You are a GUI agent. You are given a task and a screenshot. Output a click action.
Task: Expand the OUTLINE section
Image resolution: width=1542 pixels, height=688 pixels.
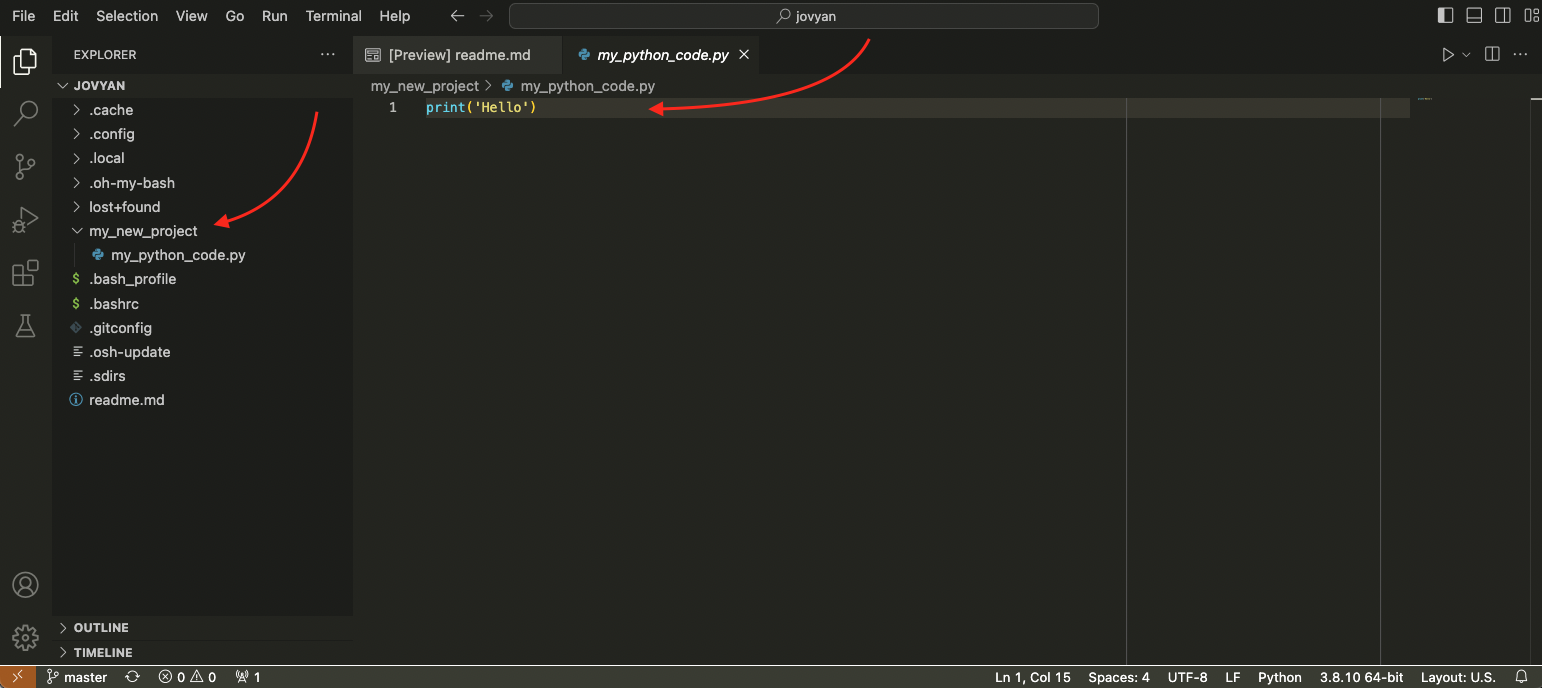point(203,628)
